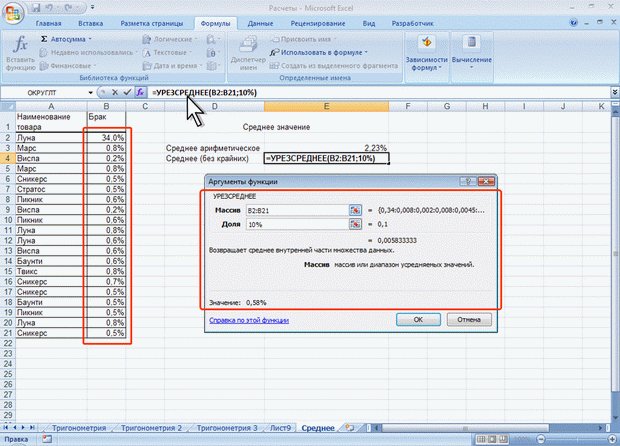Select the select-all corner box
Viewport: 620px width, 446px height.
pyautogui.click(x=8, y=106)
